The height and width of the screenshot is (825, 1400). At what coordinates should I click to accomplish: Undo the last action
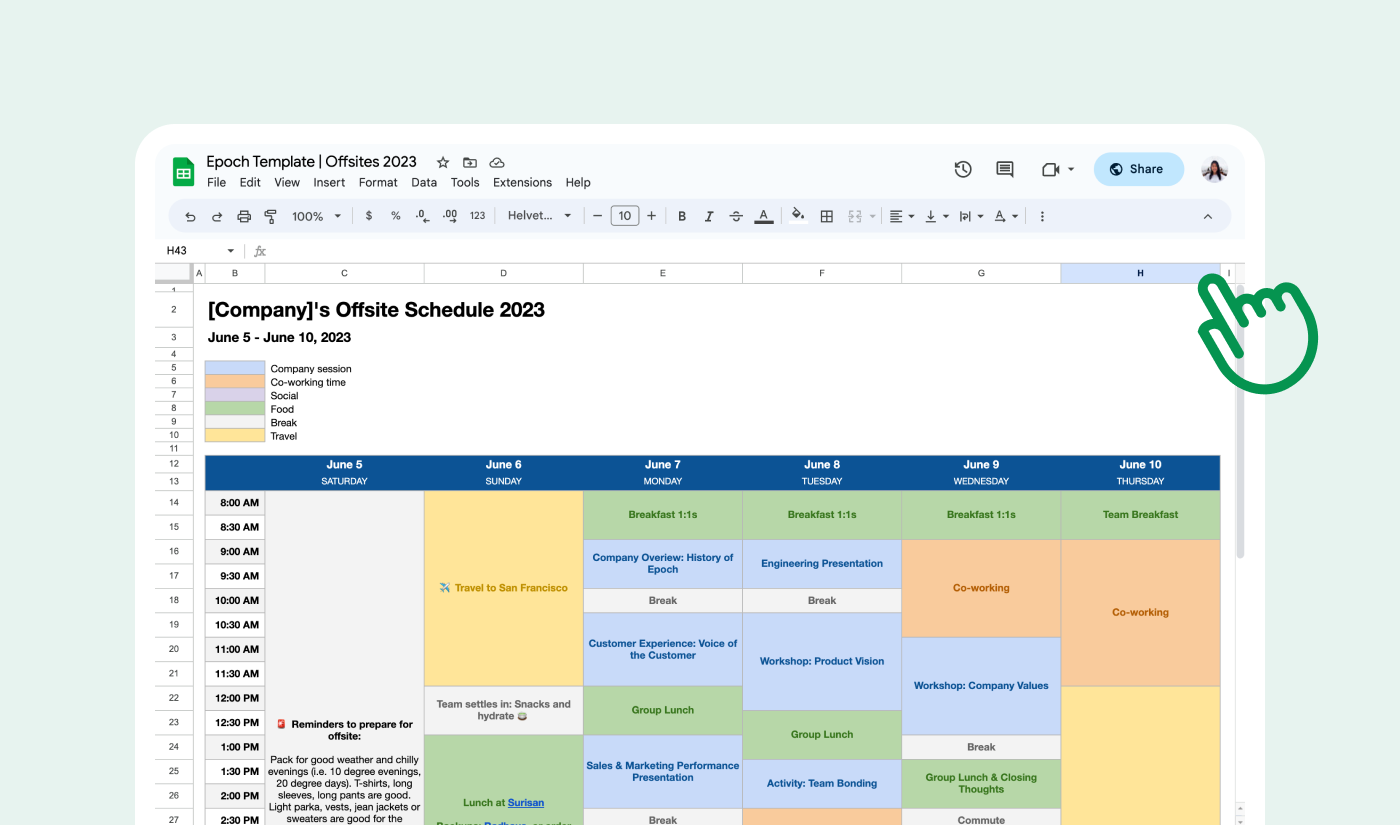point(191,216)
